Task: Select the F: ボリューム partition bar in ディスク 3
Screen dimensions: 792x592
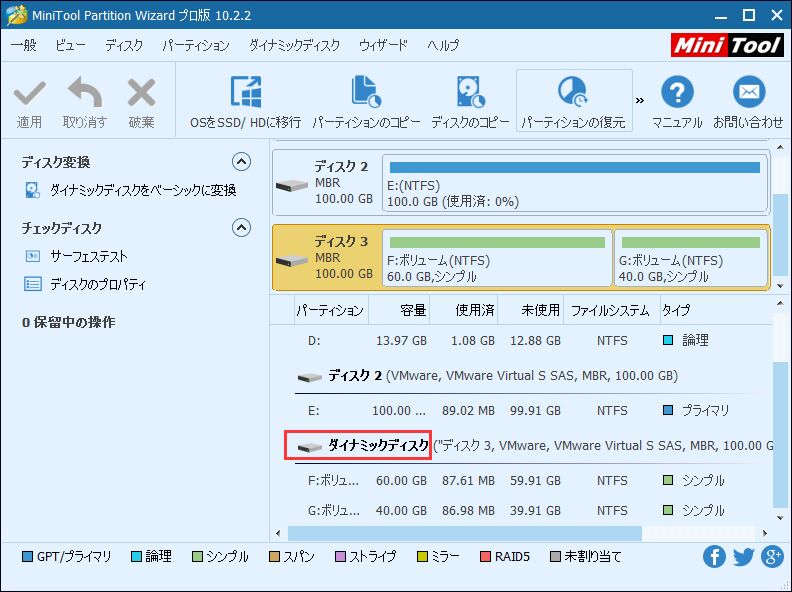Action: [497, 258]
